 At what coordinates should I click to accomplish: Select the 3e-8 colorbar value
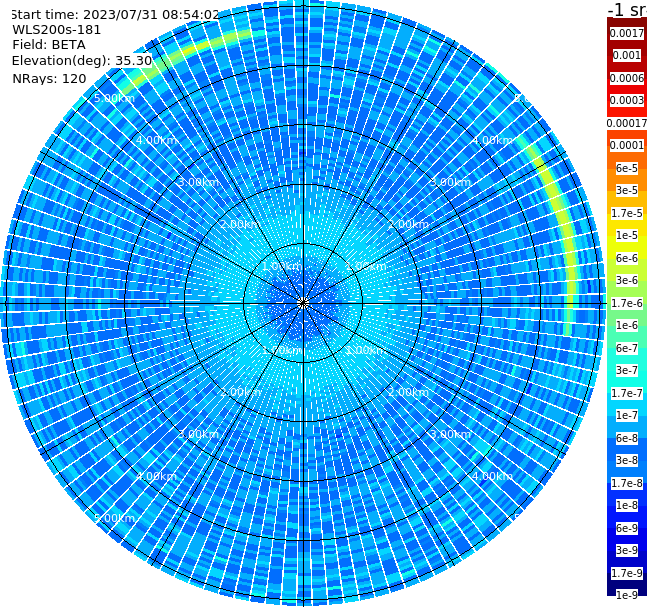click(627, 460)
